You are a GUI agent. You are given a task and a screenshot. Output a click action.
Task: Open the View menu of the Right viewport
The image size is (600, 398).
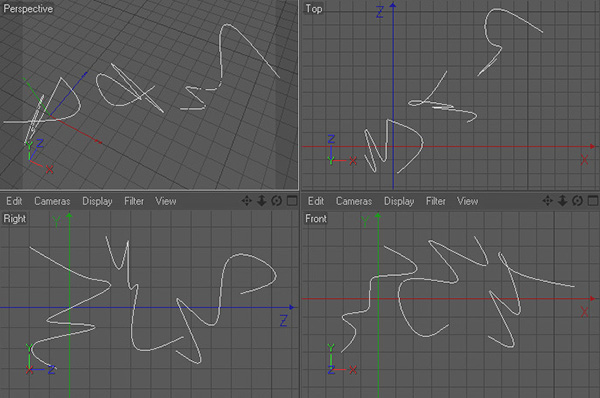point(166,201)
